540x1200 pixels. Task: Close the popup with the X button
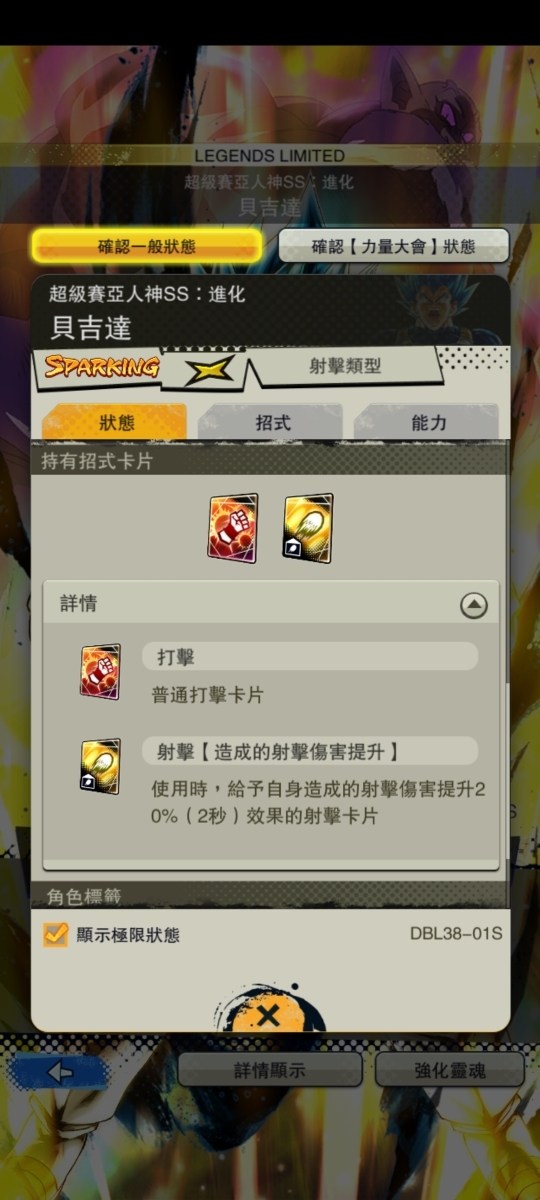point(268,1016)
